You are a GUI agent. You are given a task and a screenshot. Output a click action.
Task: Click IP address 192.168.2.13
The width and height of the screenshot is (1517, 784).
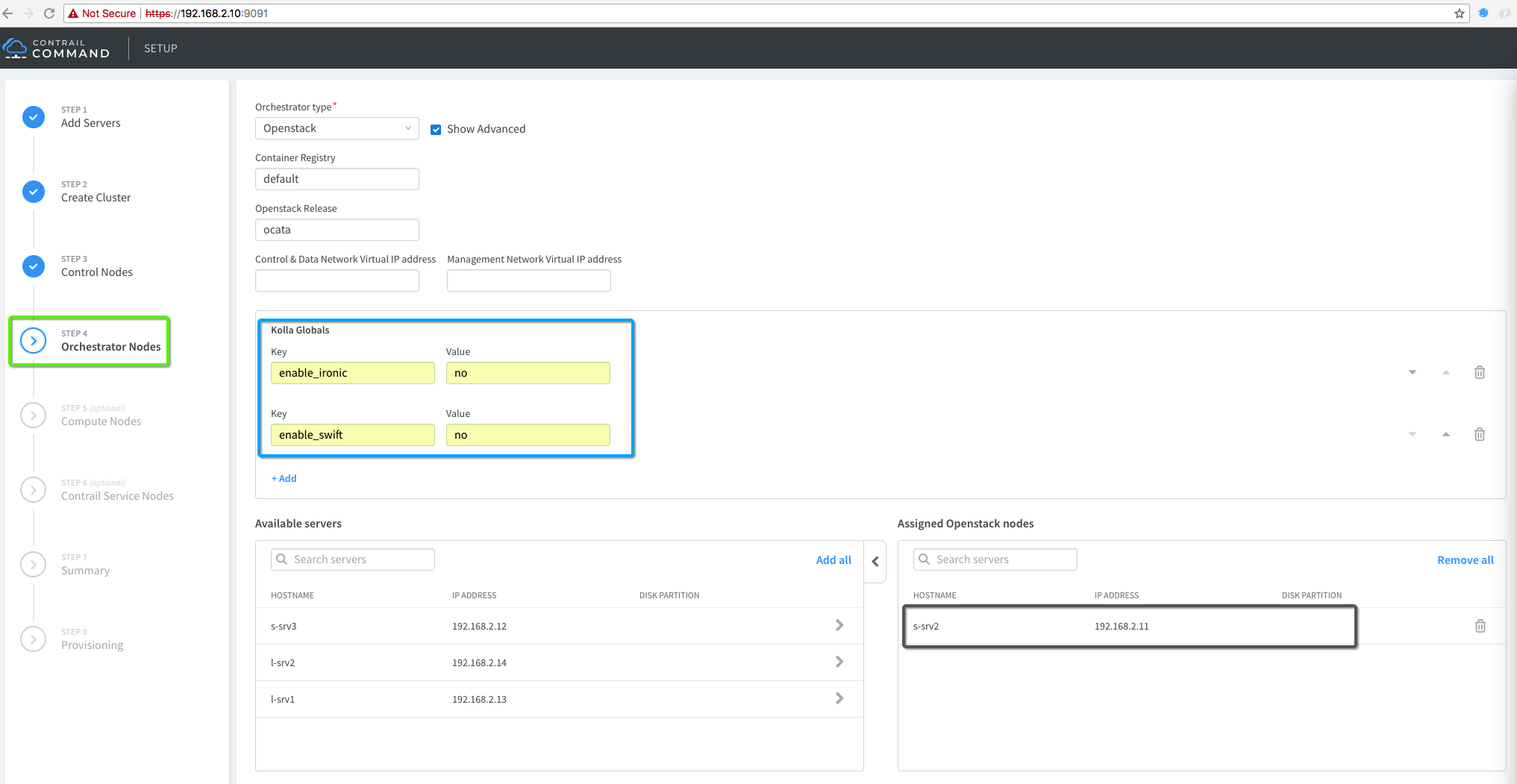(479, 699)
